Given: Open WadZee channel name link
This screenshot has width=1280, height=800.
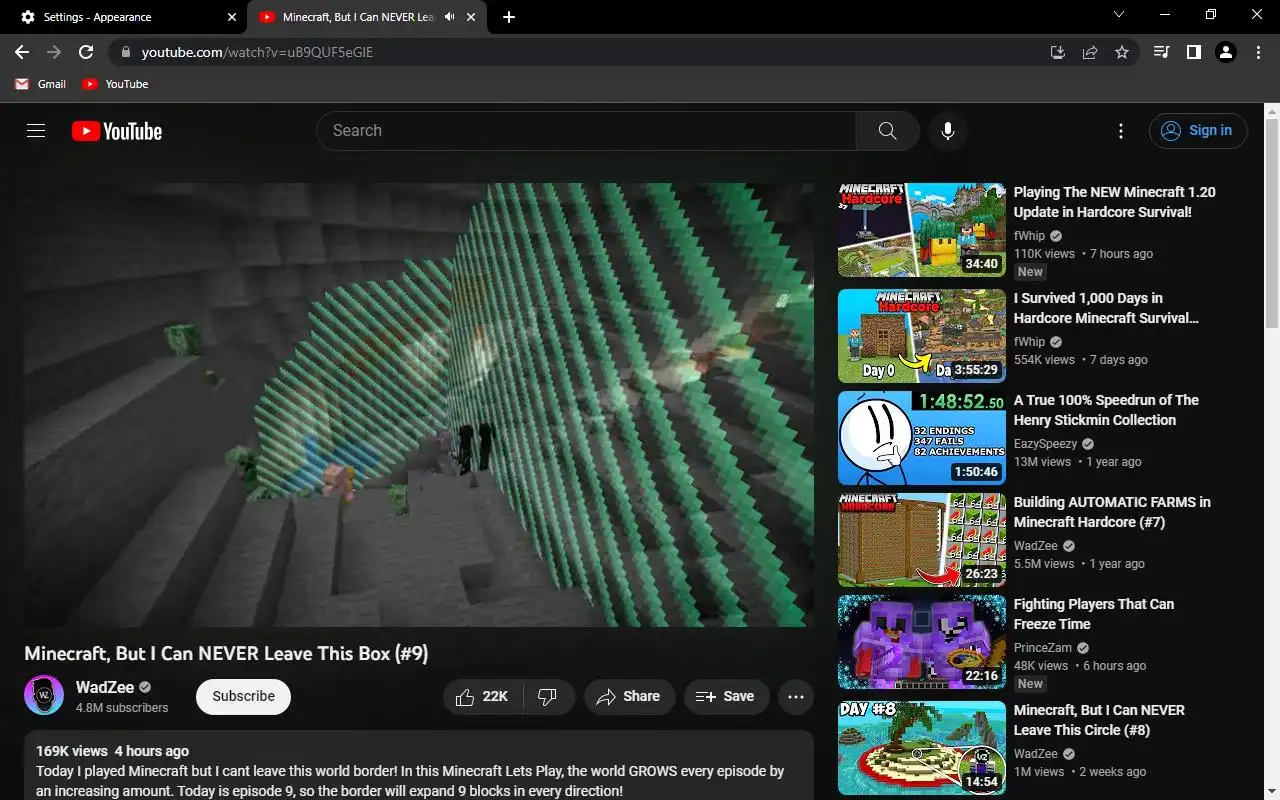Looking at the screenshot, I should click(x=105, y=687).
